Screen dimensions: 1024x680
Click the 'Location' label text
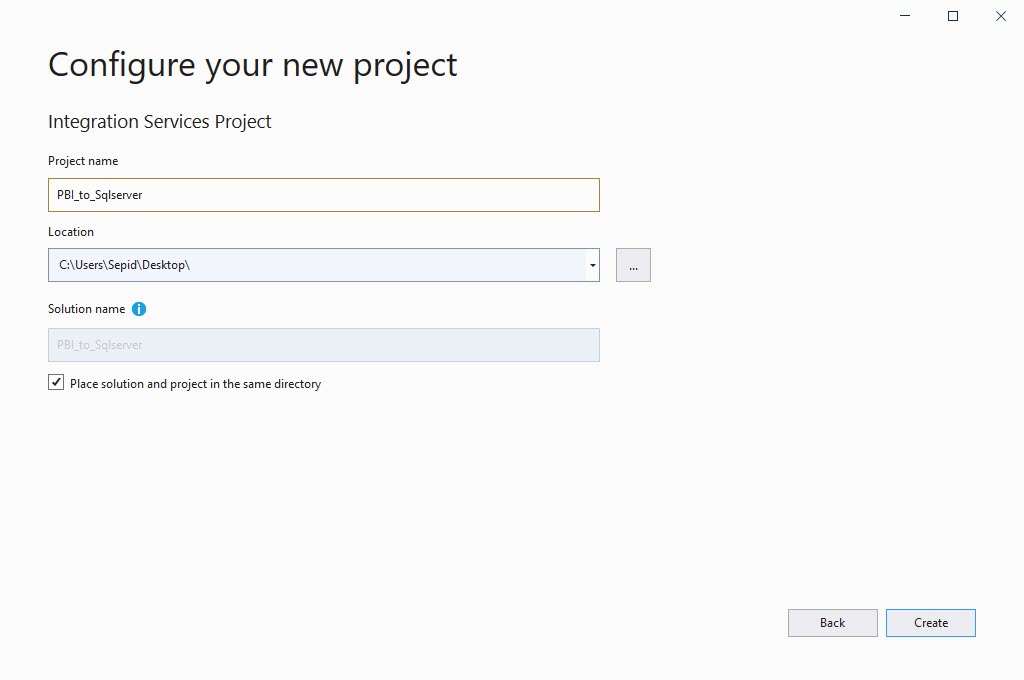coord(71,232)
